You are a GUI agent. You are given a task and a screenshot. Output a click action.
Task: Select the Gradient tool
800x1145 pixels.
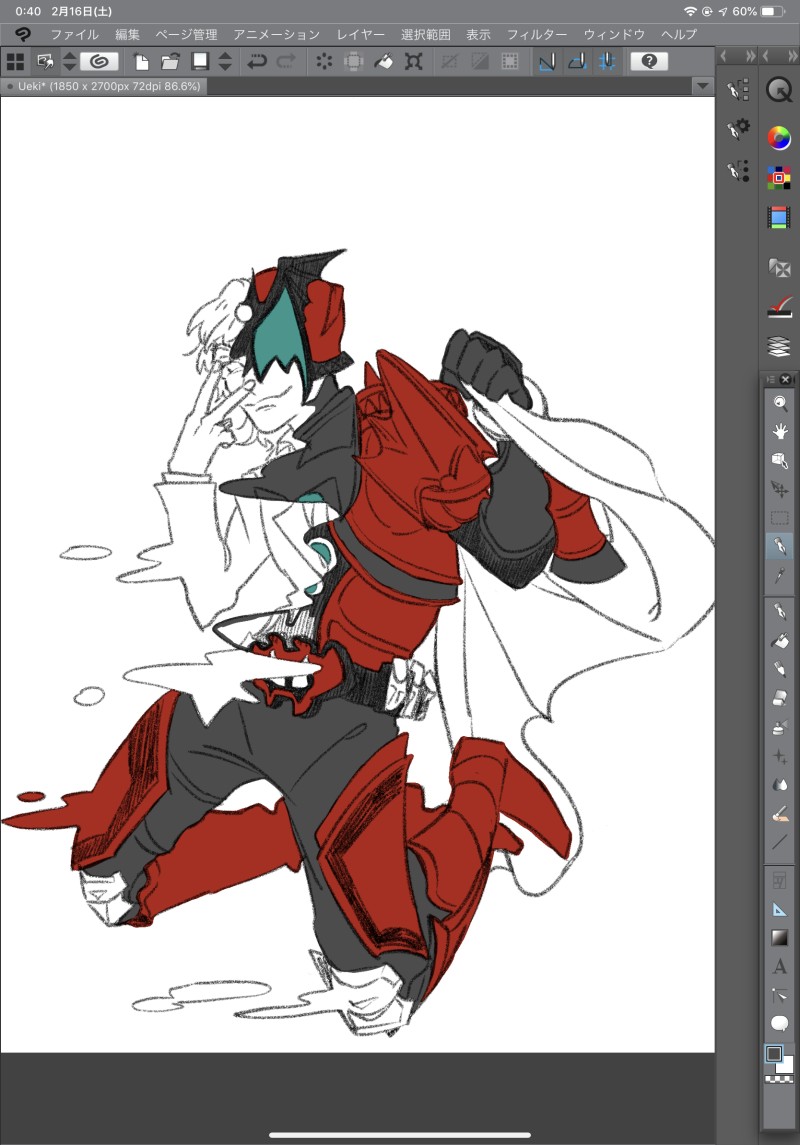pyautogui.click(x=780, y=938)
